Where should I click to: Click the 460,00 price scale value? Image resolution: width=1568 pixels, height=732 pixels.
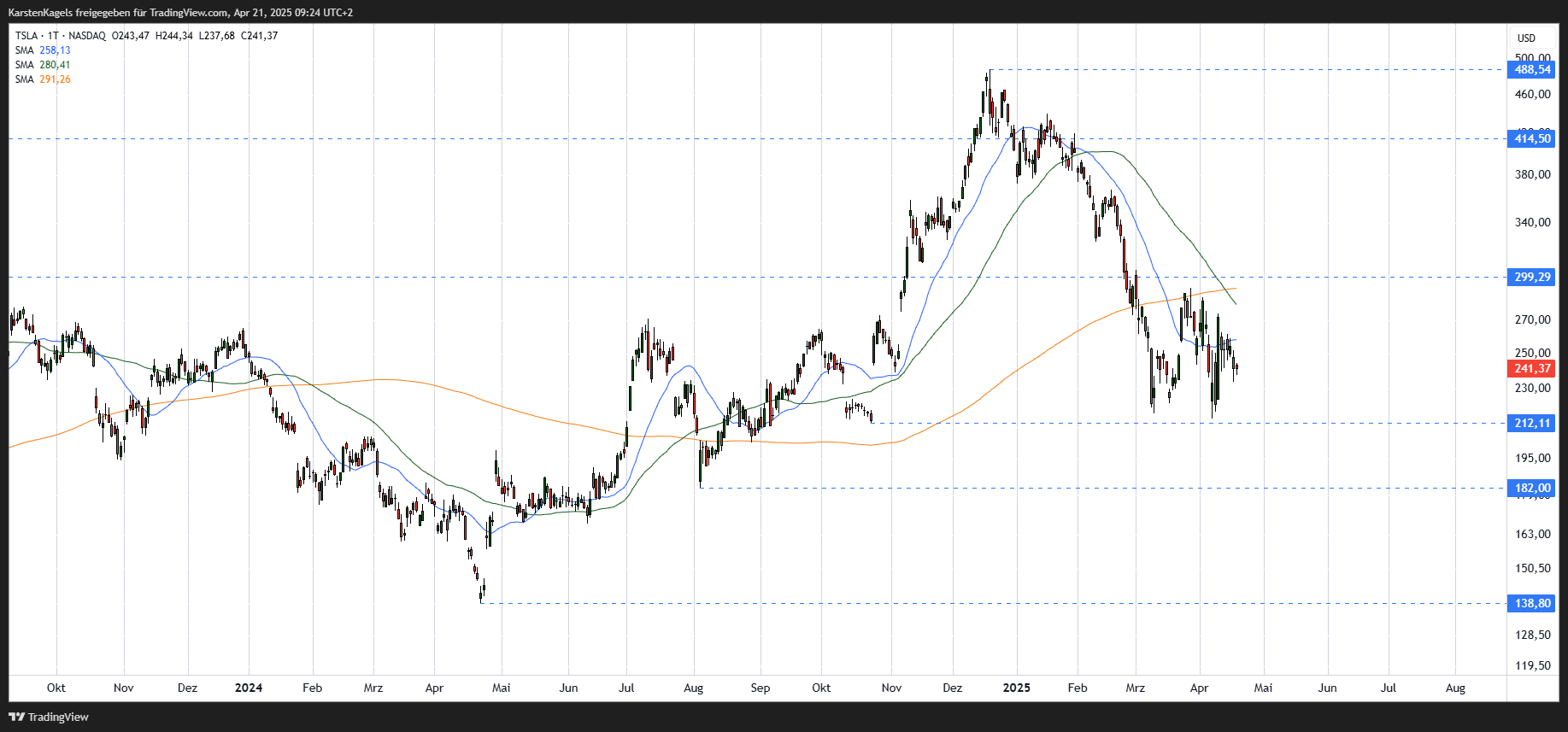(x=1532, y=94)
